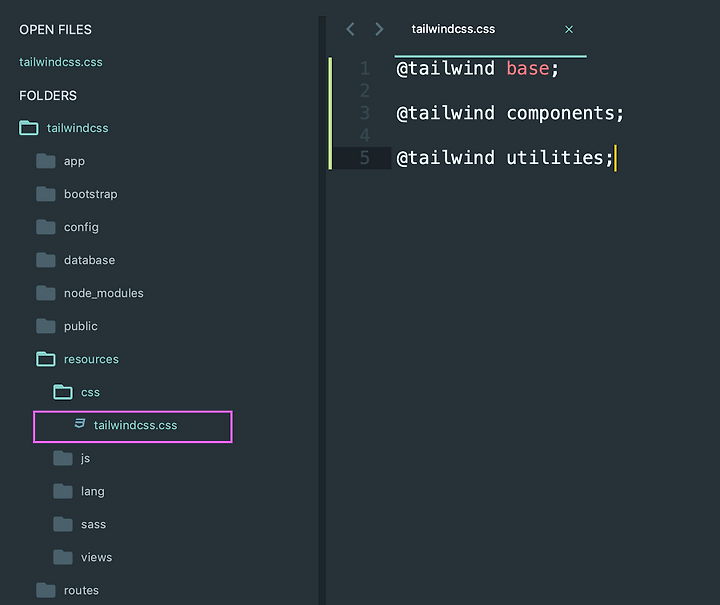Viewport: 720px width, 605px height.
Task: Expand the config folder label
Action: point(81,227)
